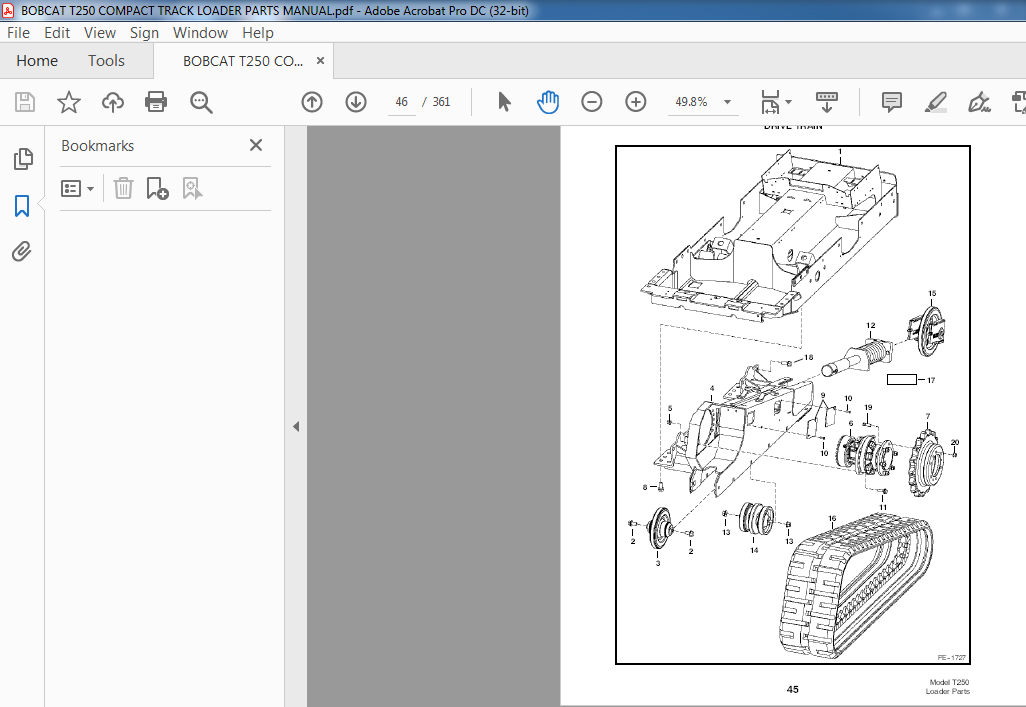Click the rightmost partially visible toolbar icon
The image size is (1026, 707).
pos(1019,102)
